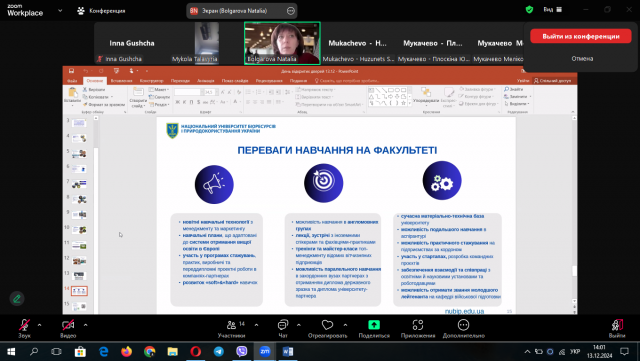Switch to the Показ слайдів ribbon tab
Image resolution: width=640 pixels, height=361 pixels.
point(235,81)
